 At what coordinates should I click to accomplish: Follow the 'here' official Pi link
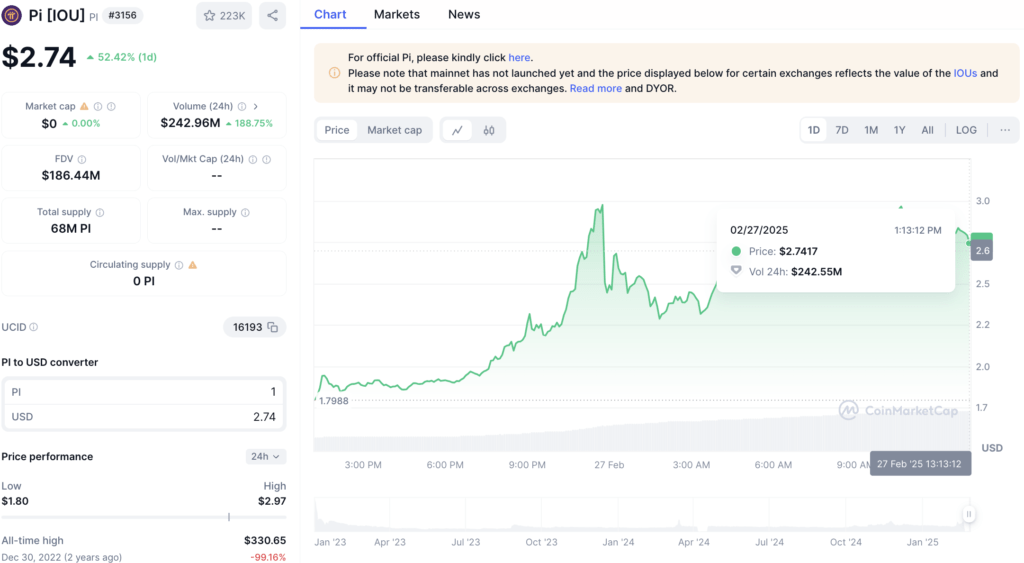pyautogui.click(x=519, y=57)
